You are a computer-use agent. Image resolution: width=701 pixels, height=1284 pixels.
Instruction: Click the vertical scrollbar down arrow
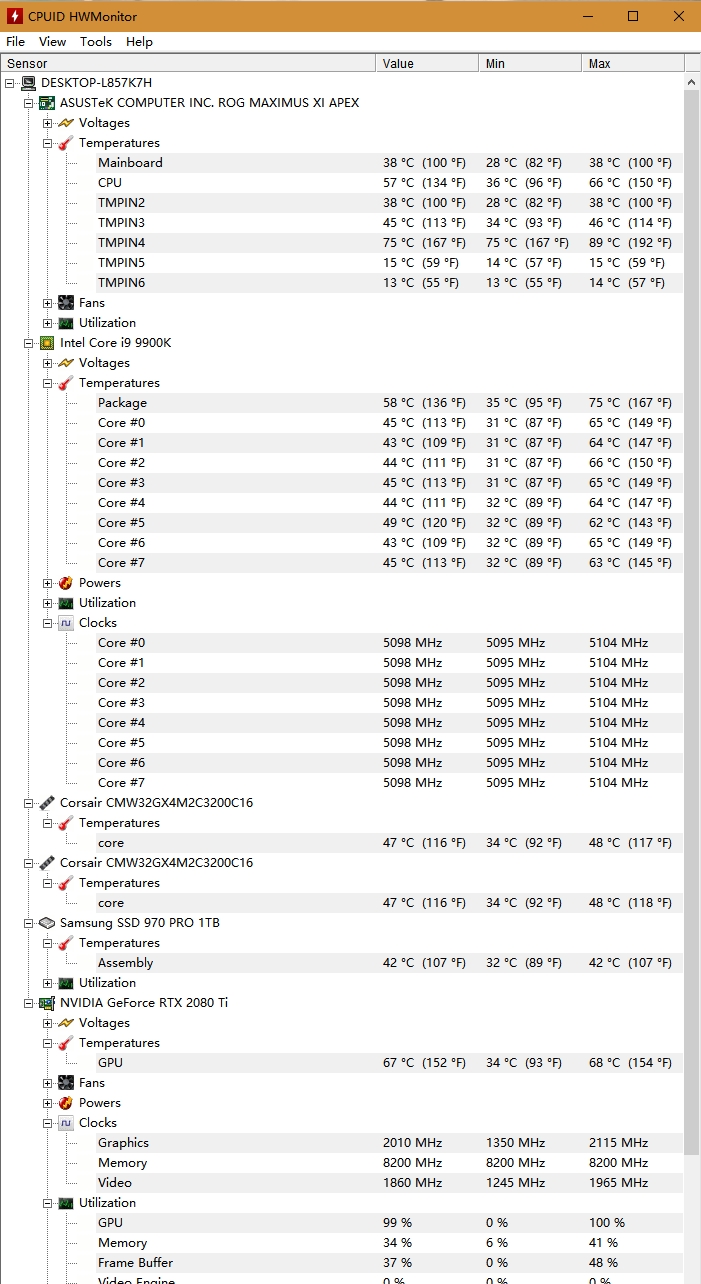coord(692,1276)
